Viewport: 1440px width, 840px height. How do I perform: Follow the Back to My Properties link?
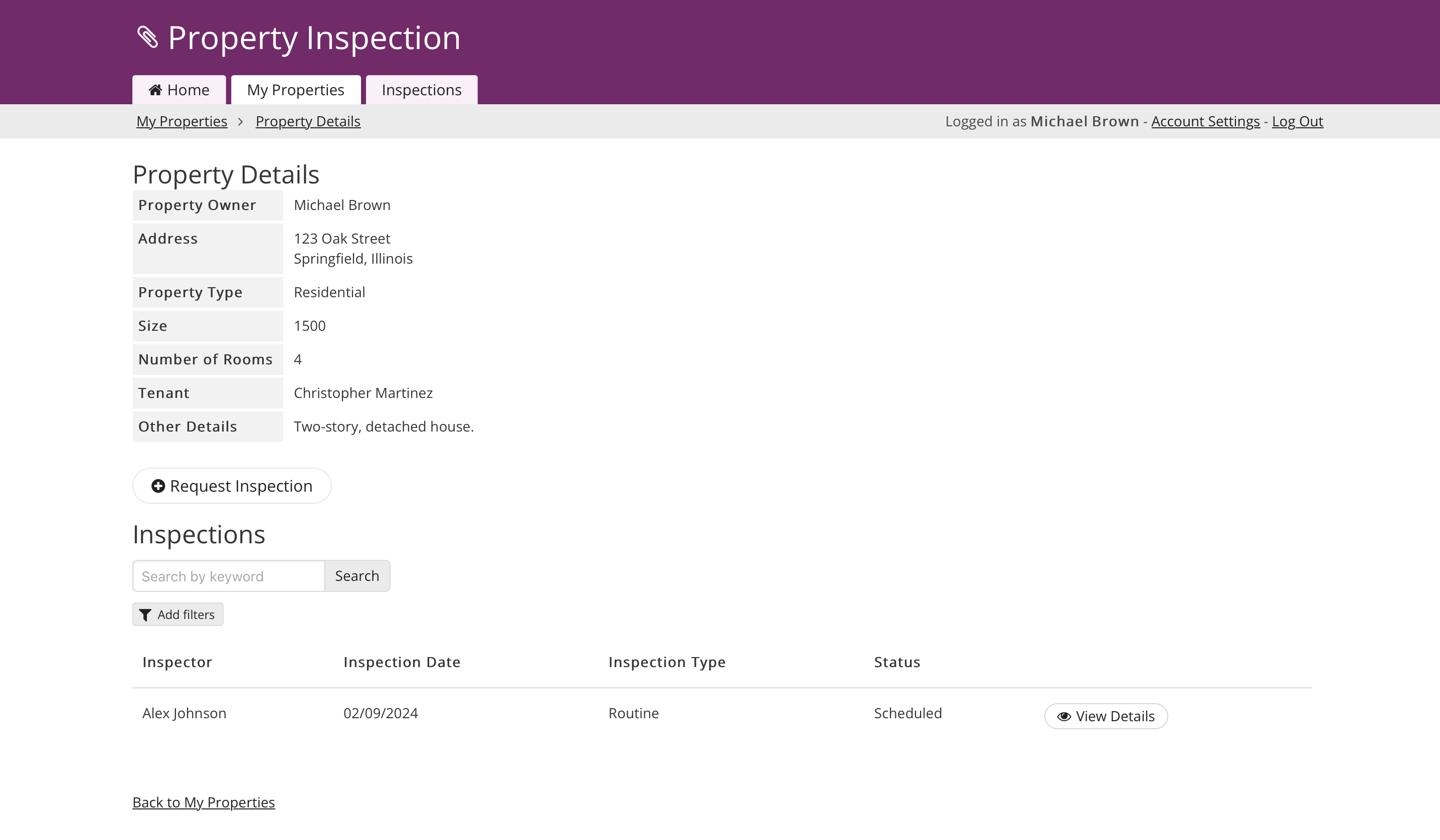click(204, 802)
